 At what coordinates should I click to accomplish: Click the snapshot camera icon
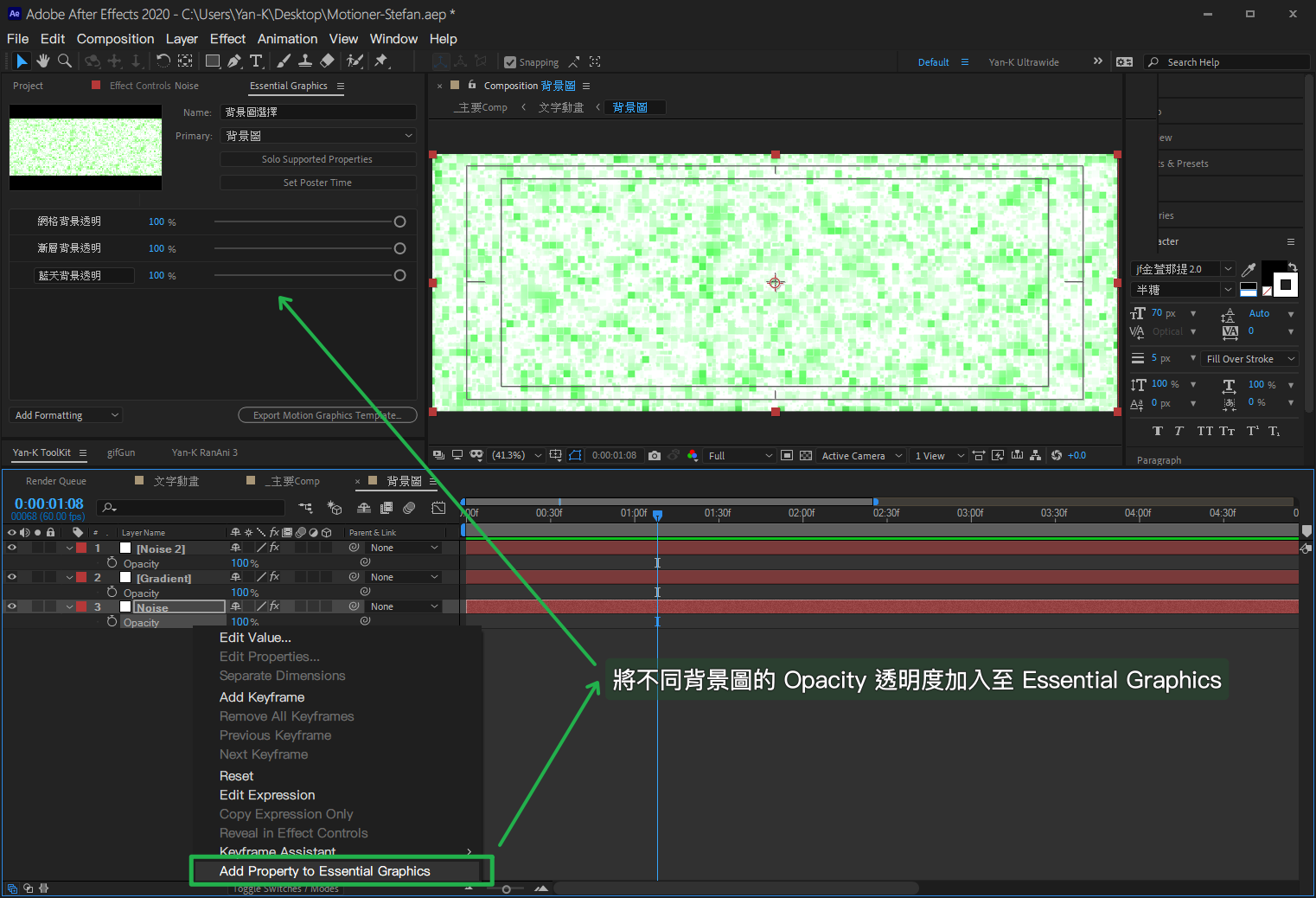tap(655, 456)
